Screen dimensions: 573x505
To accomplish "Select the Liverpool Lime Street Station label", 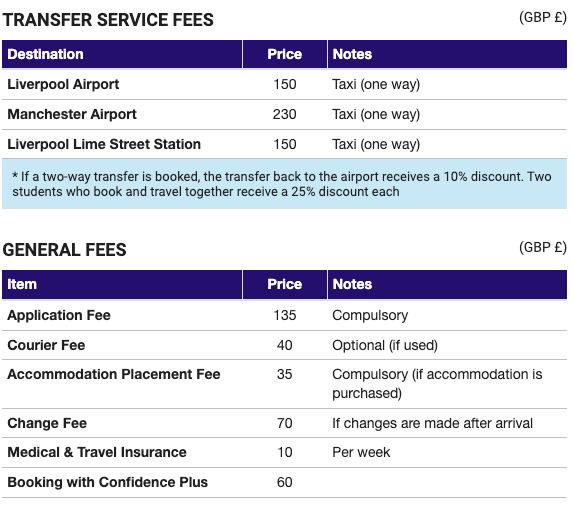I will 104,144.
